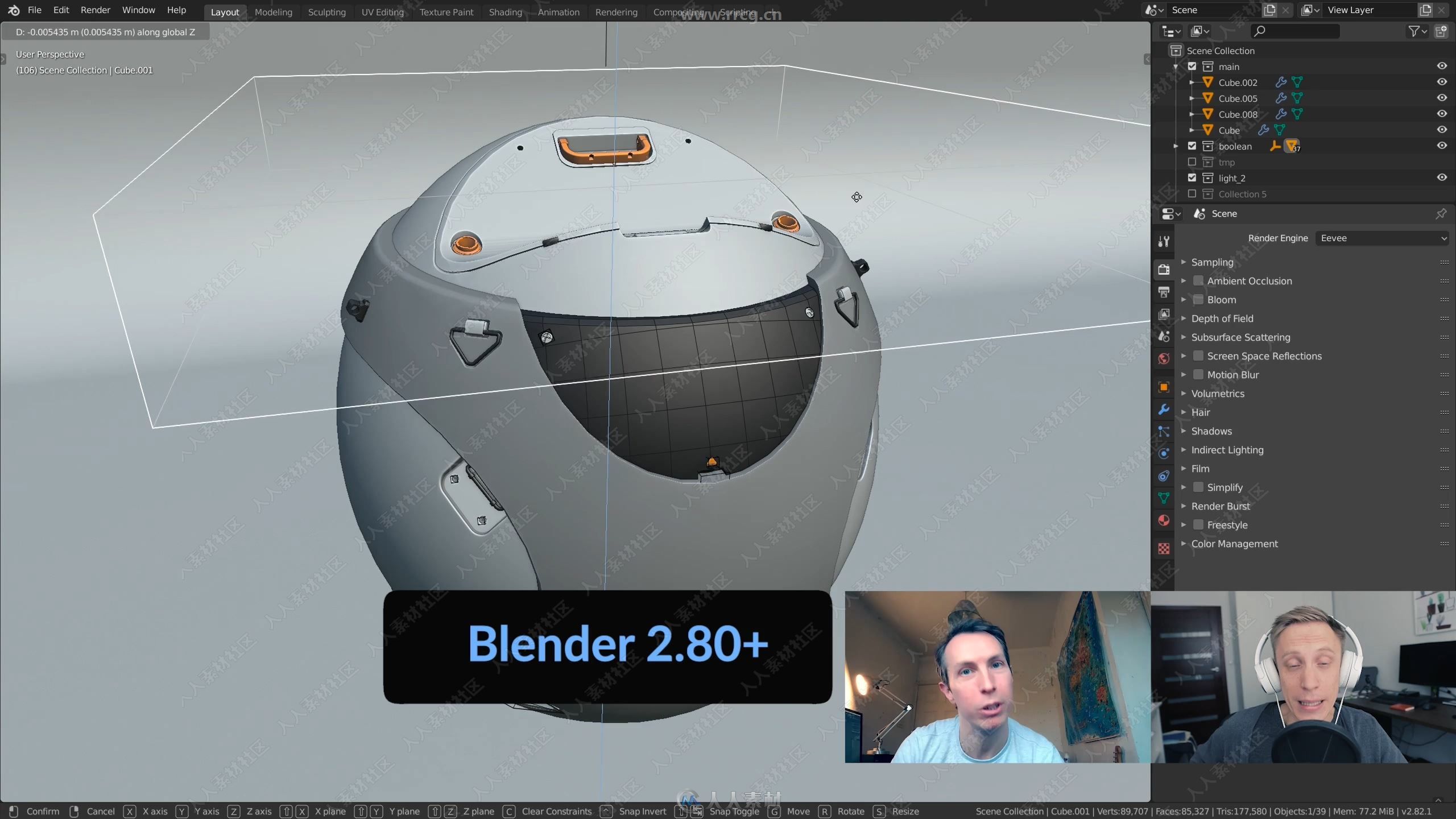
Task: Open the Object properties tab
Action: [1164, 387]
